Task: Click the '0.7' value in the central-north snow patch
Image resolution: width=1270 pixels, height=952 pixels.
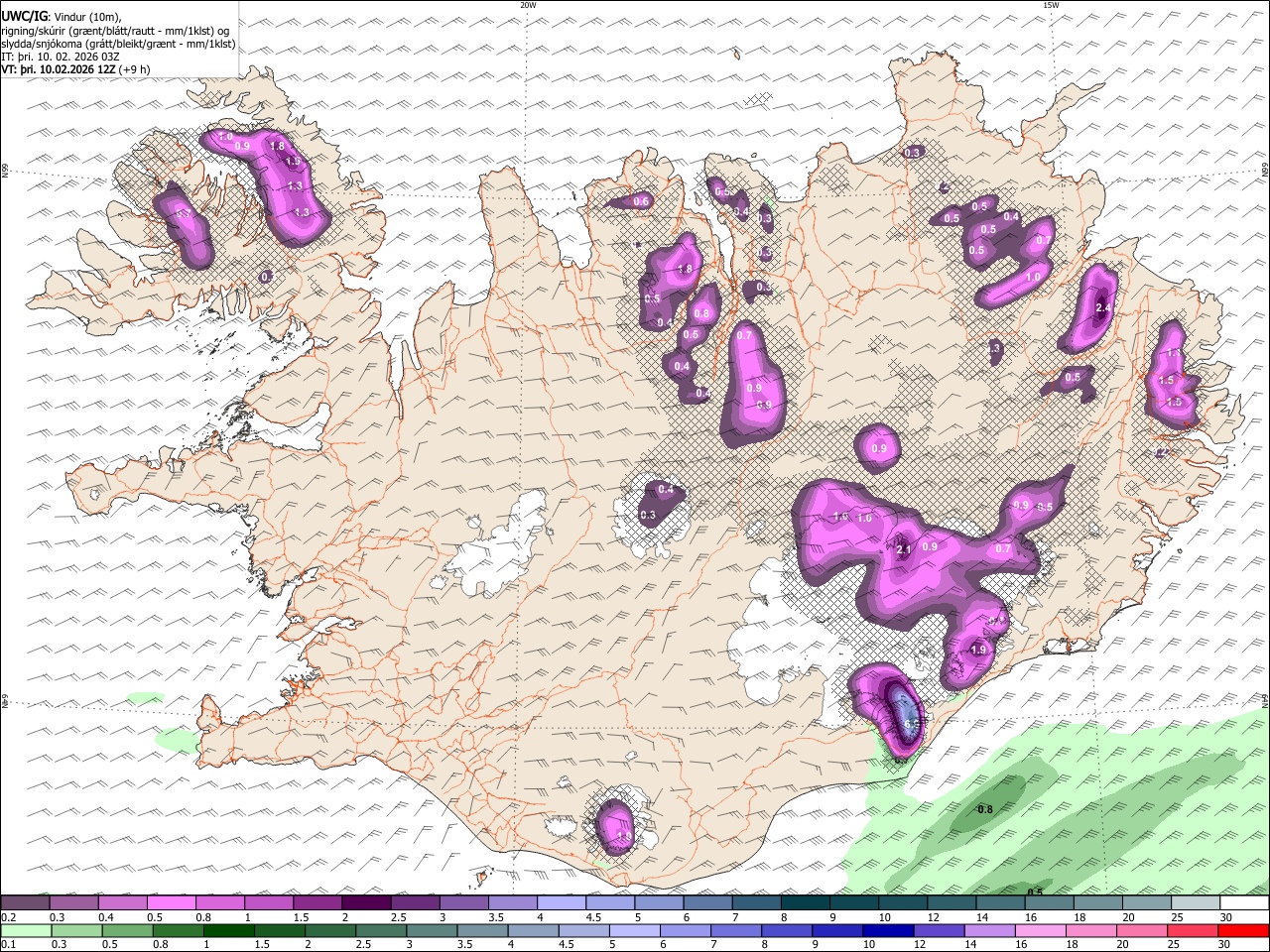Action: click(745, 336)
